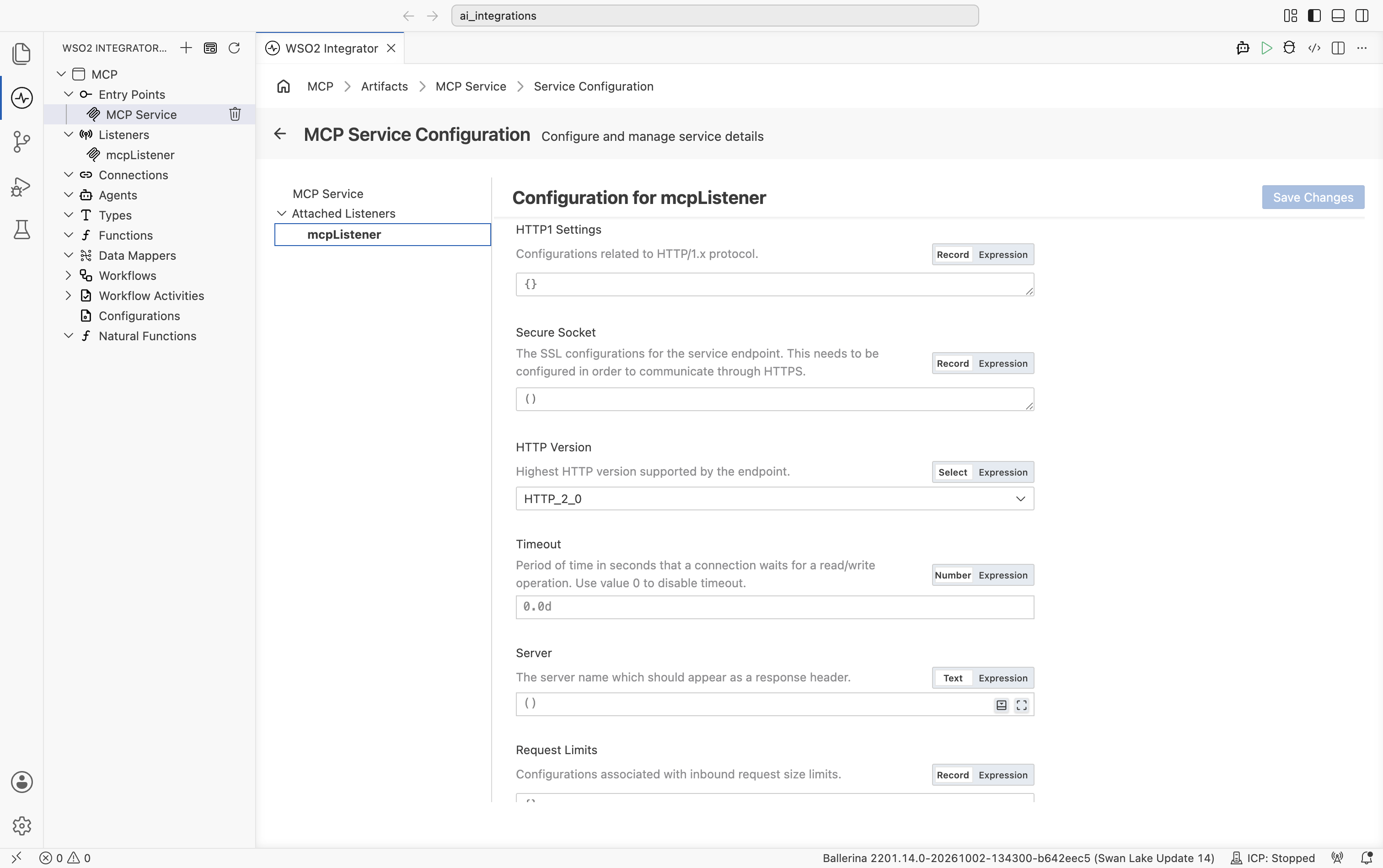Click the back arrow beside MCP Service Configuration
Viewport: 1383px width, 868px height.
pyautogui.click(x=279, y=134)
